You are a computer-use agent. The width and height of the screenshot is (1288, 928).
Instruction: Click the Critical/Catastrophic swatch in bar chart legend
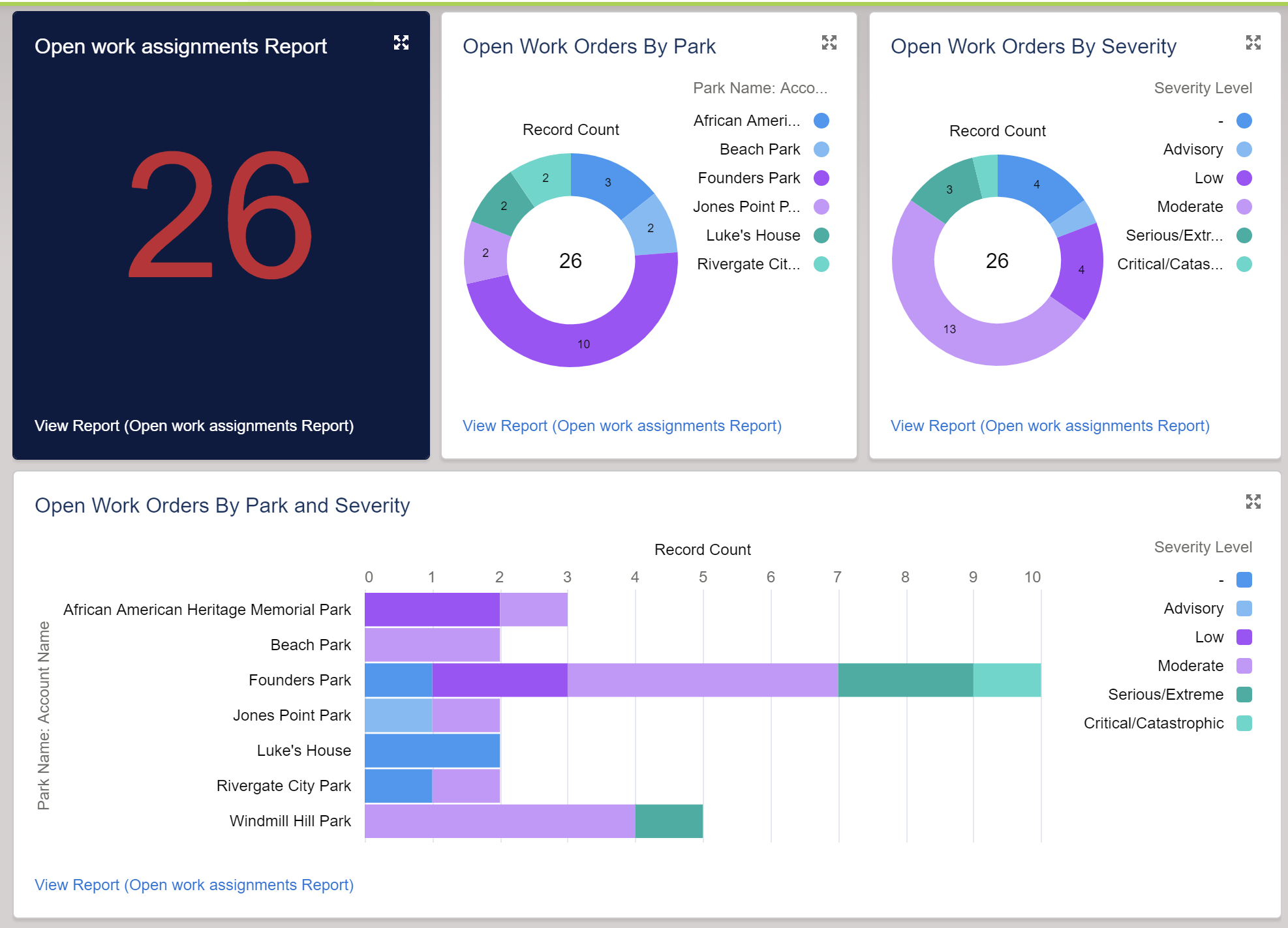pos(1244,723)
